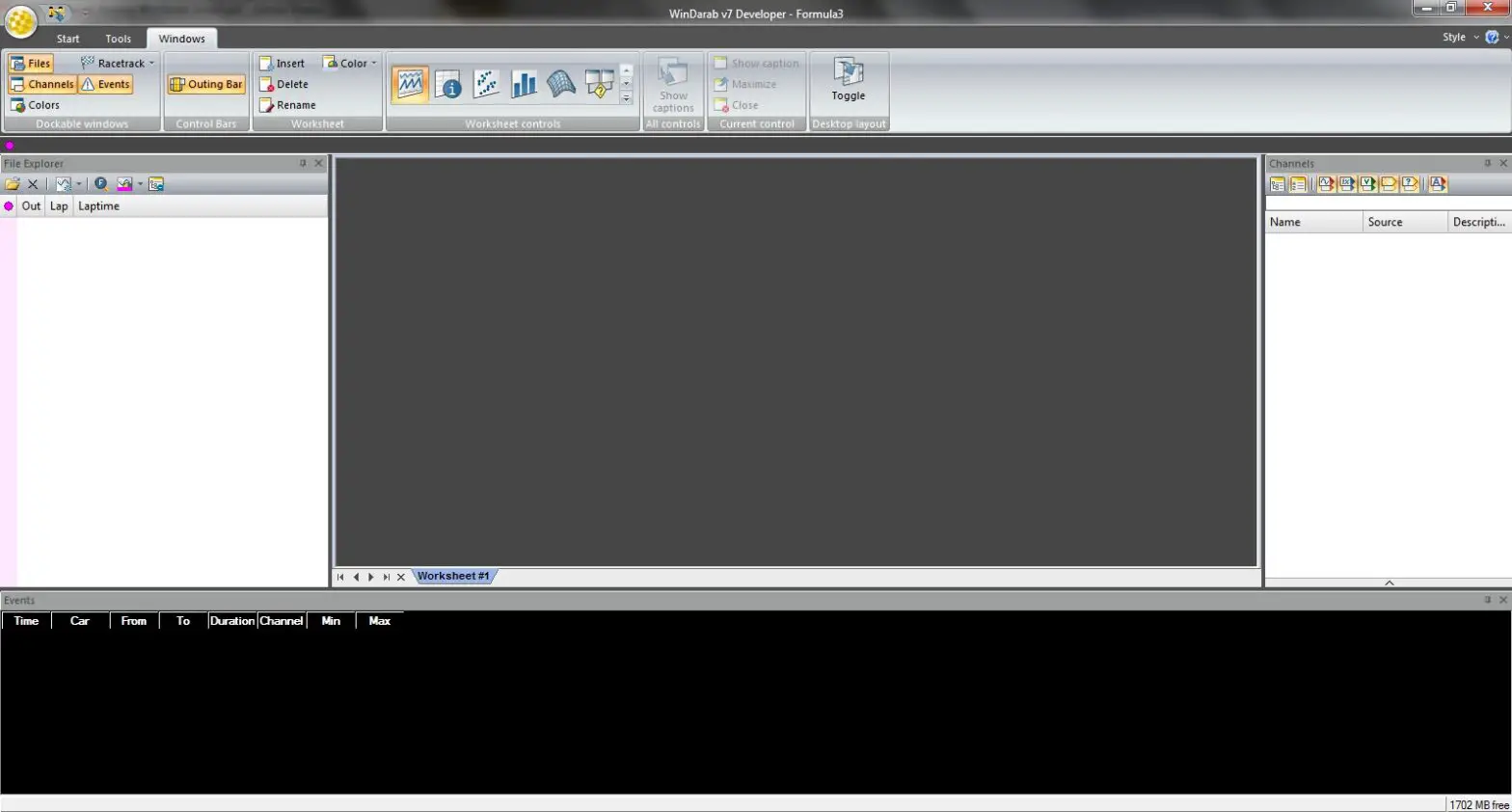This screenshot has width=1512, height=812.
Task: Click the open file folder icon in File Explorer
Action: [13, 184]
